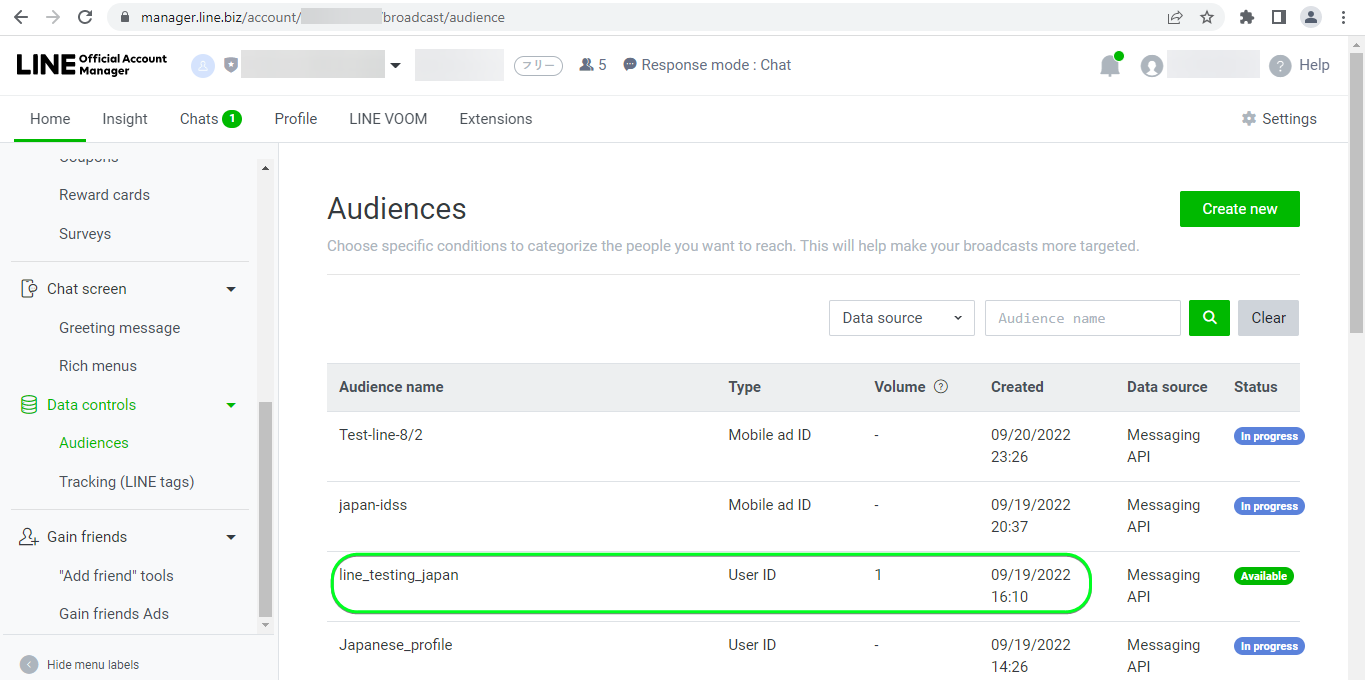Screen dimensions: 1365x680
Task: Click the Volume column help icon
Action: point(940,387)
